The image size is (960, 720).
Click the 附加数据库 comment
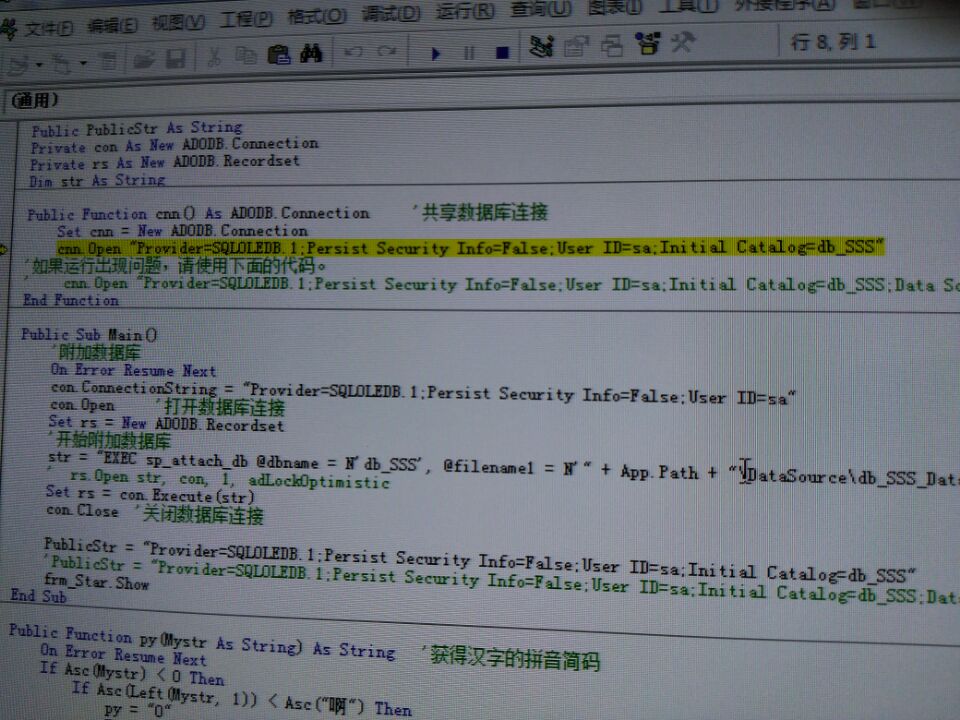point(99,352)
